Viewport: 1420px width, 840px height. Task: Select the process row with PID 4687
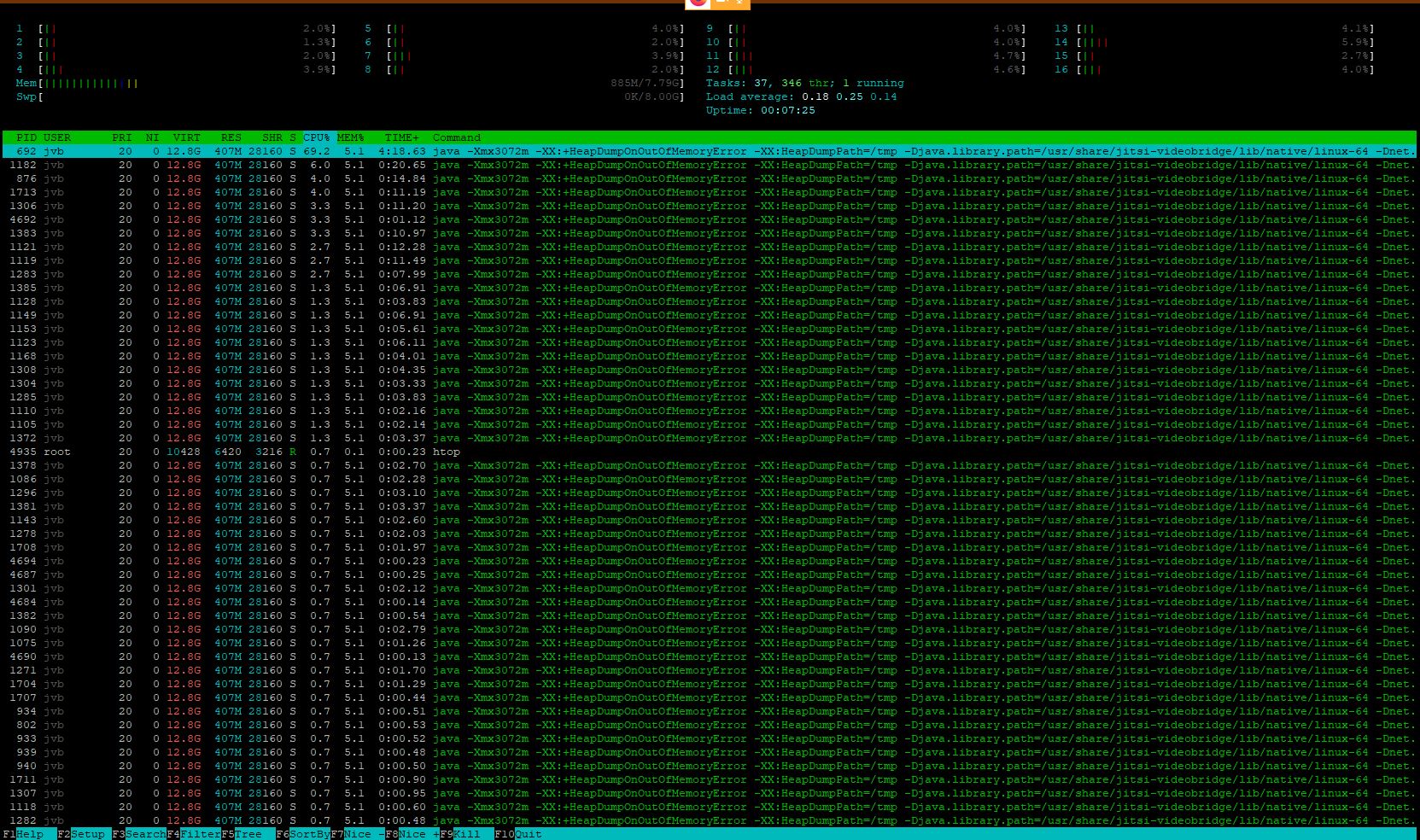pos(710,575)
